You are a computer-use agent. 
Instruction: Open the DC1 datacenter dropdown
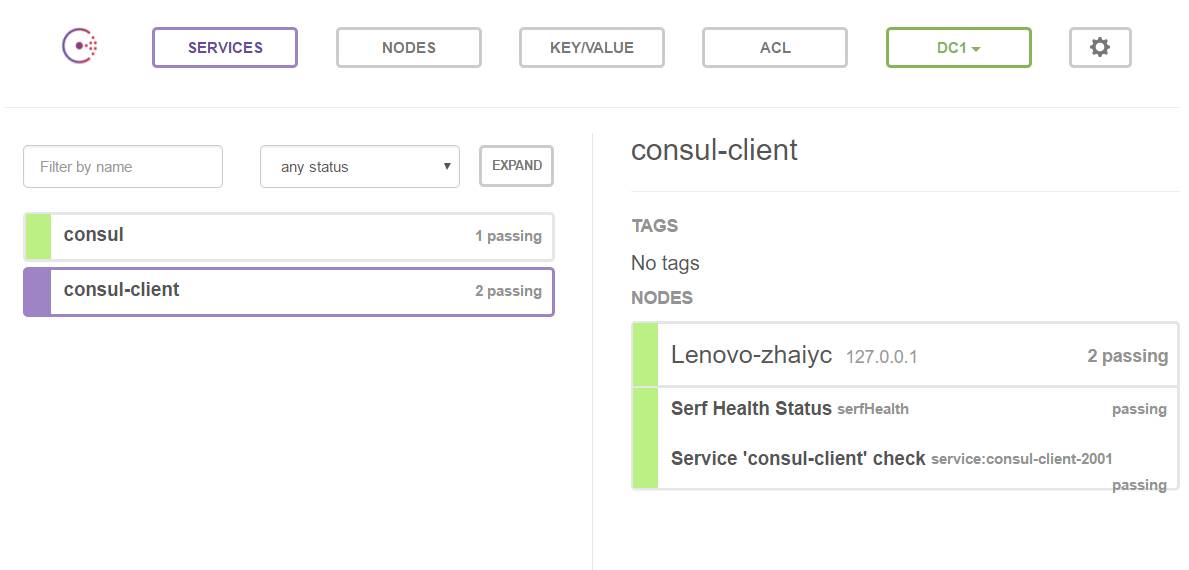tap(958, 47)
